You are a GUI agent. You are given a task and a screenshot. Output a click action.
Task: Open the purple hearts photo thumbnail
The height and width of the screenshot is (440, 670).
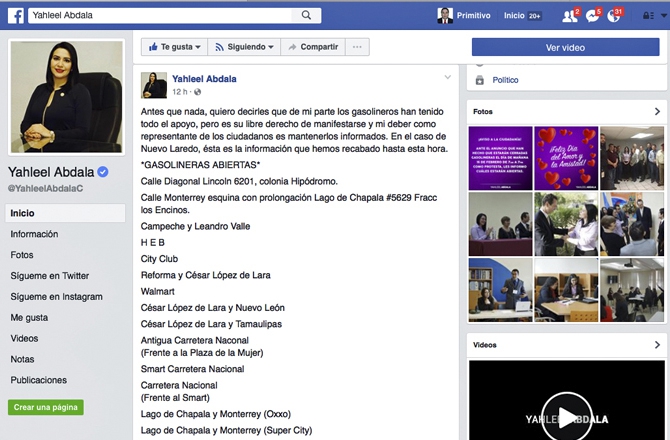point(565,157)
